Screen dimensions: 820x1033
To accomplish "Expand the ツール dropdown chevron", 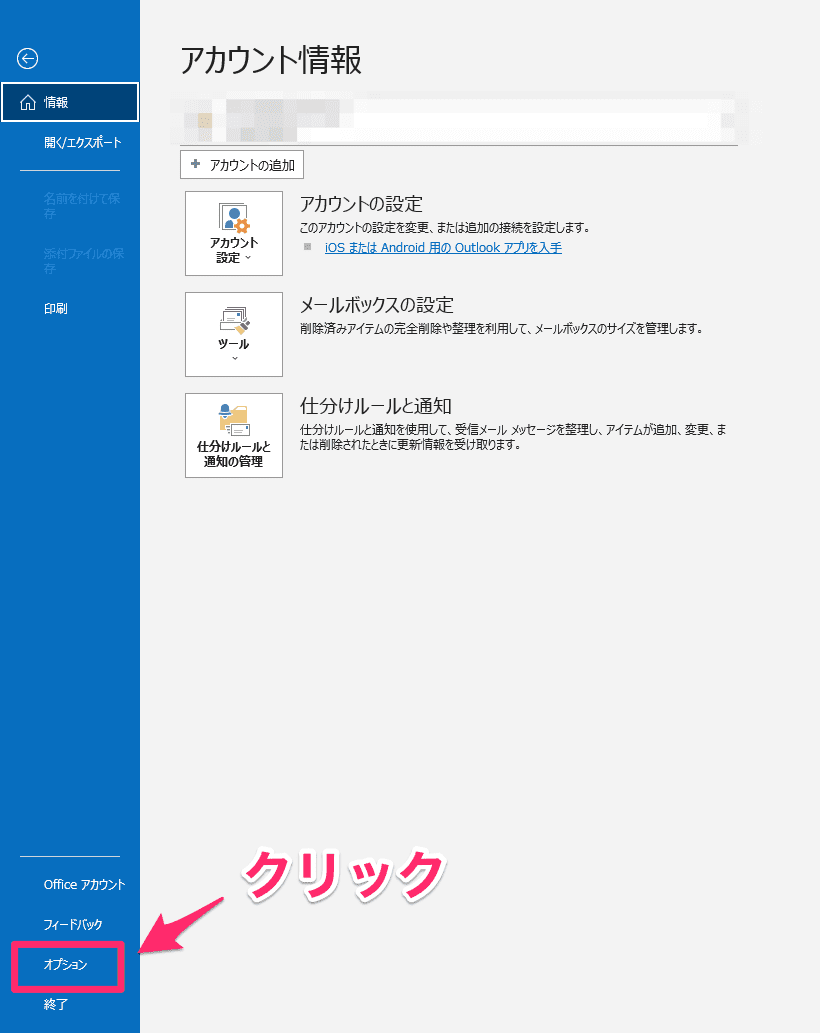I will [x=234, y=358].
